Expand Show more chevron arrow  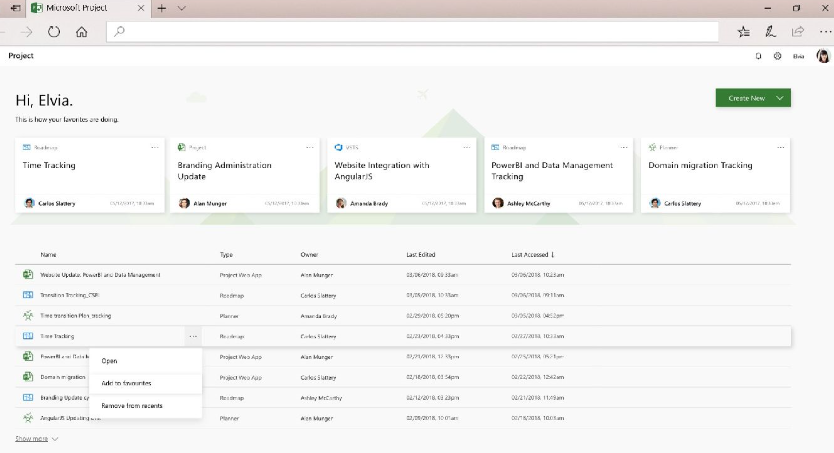(55, 439)
